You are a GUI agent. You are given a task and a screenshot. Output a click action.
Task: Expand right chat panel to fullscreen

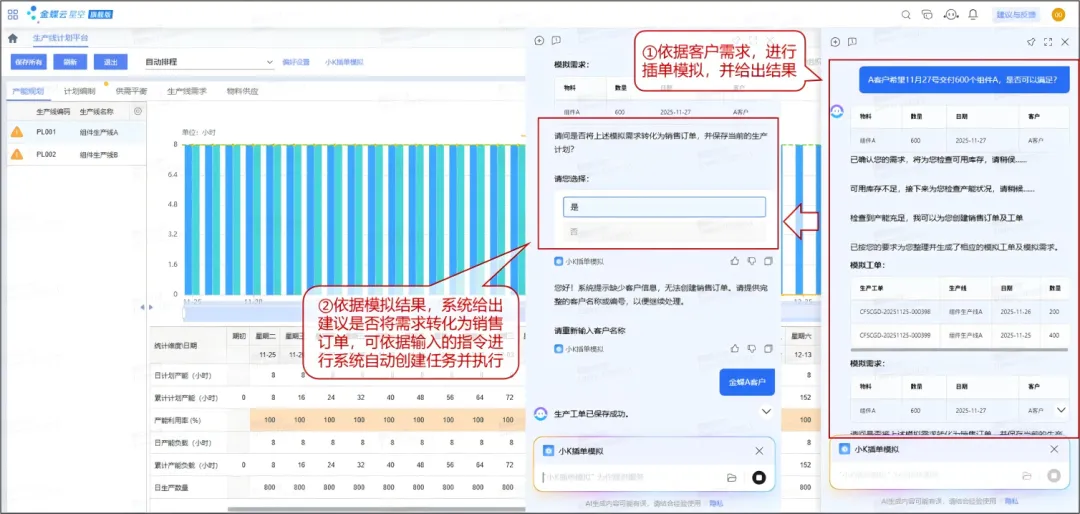1048,42
